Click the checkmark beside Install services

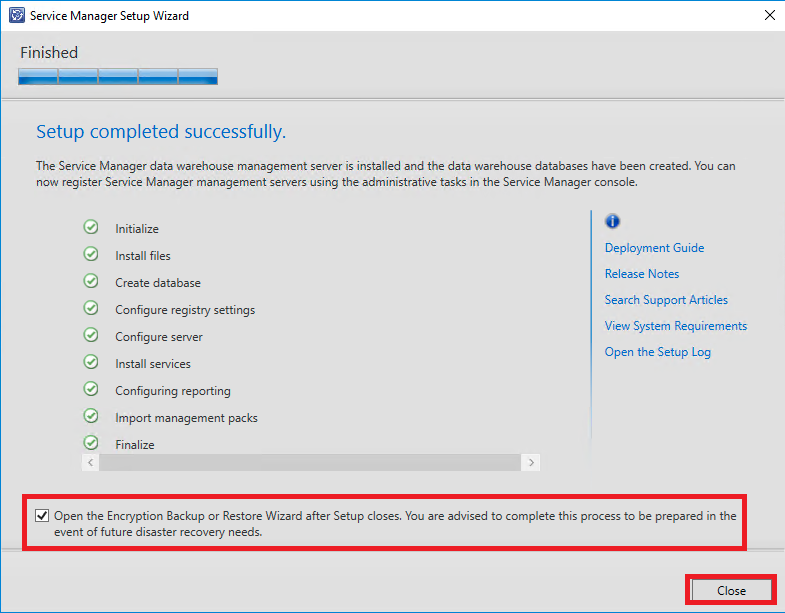[91, 363]
